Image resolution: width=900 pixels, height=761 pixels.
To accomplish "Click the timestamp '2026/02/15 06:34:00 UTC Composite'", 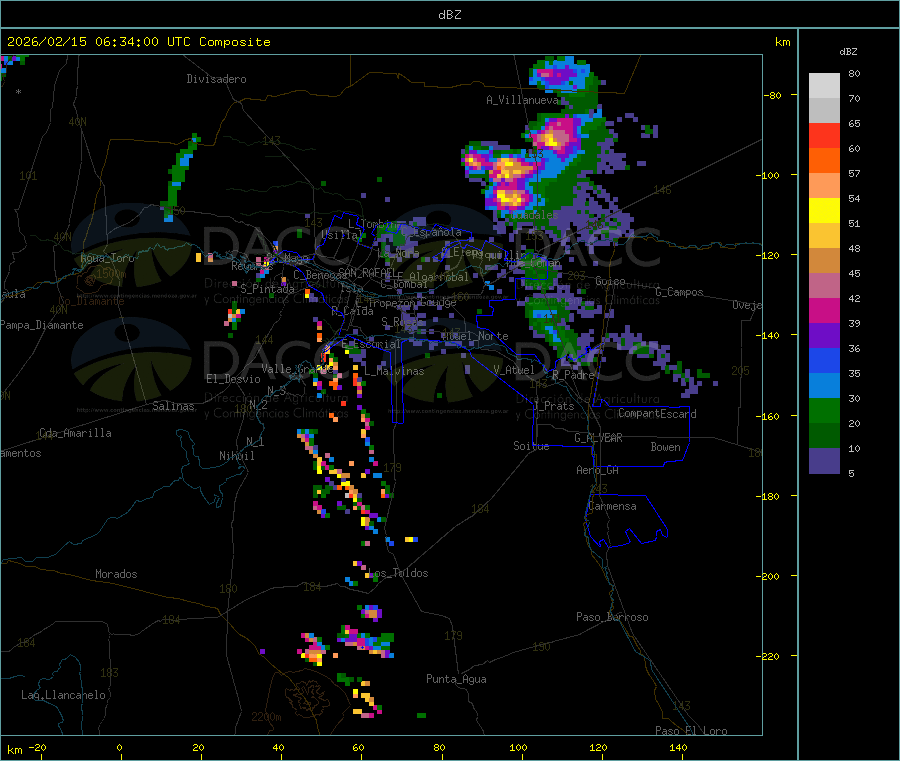I will 138,42.
